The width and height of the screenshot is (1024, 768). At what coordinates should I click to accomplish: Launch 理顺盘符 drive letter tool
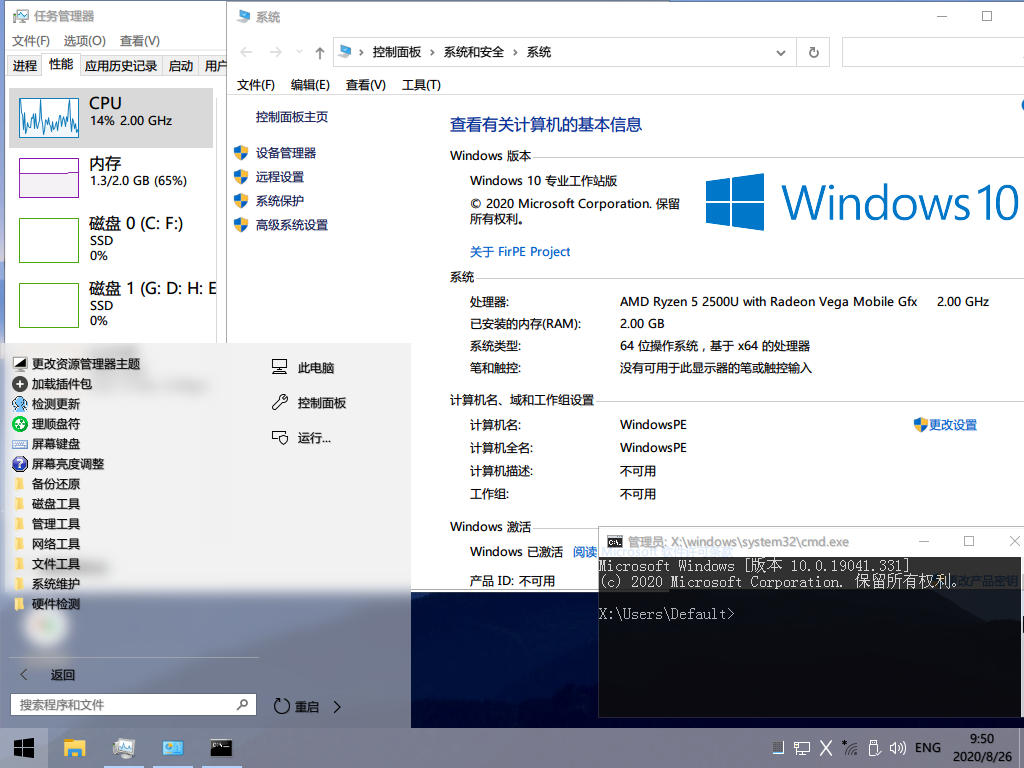coord(55,424)
